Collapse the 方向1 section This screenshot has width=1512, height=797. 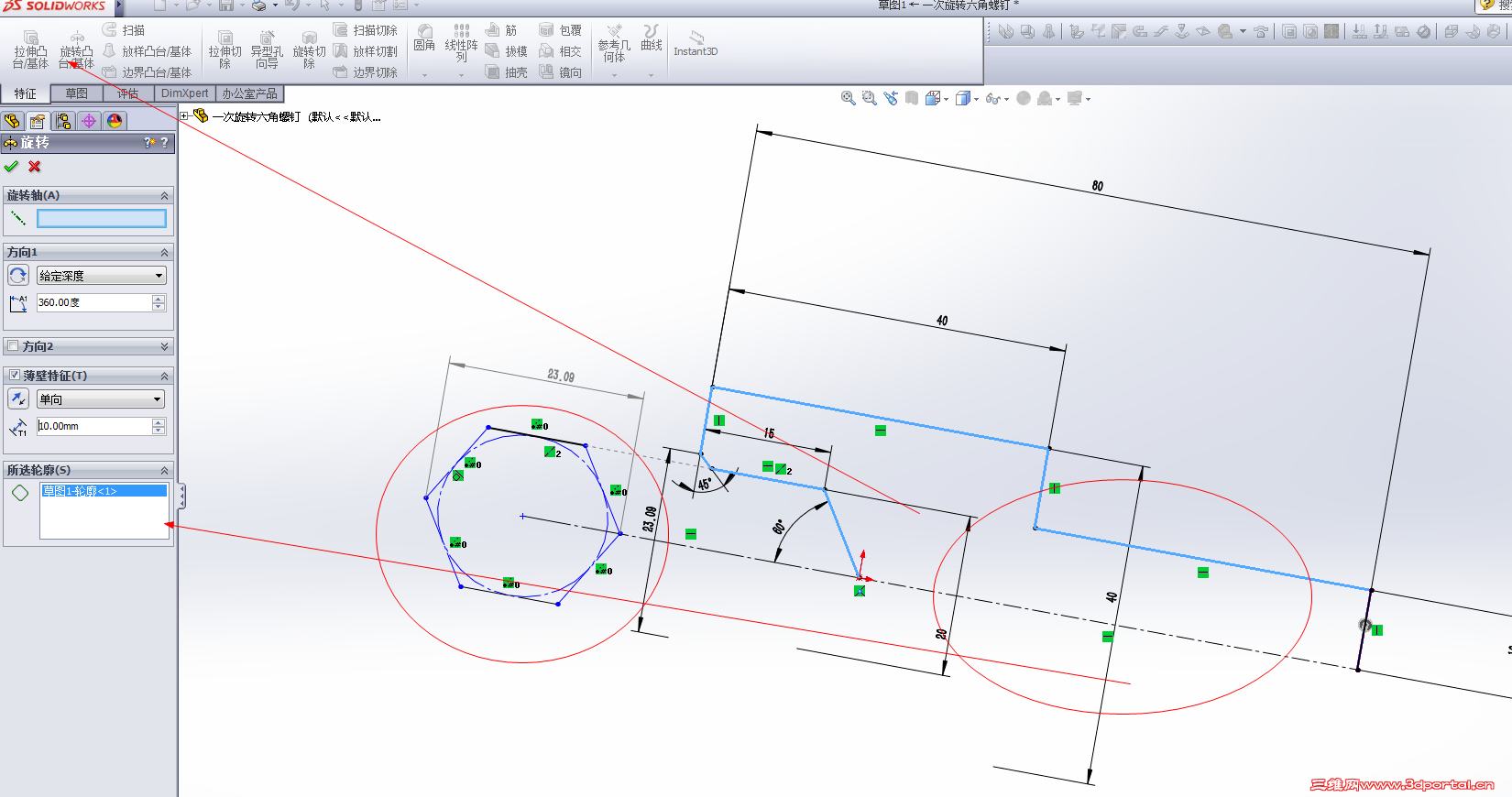tap(165, 253)
